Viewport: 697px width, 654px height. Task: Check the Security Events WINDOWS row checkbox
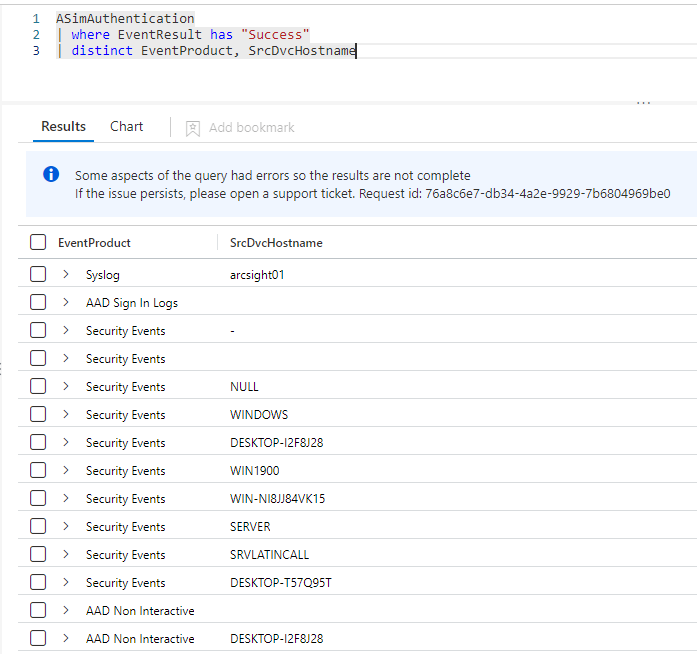point(38,414)
